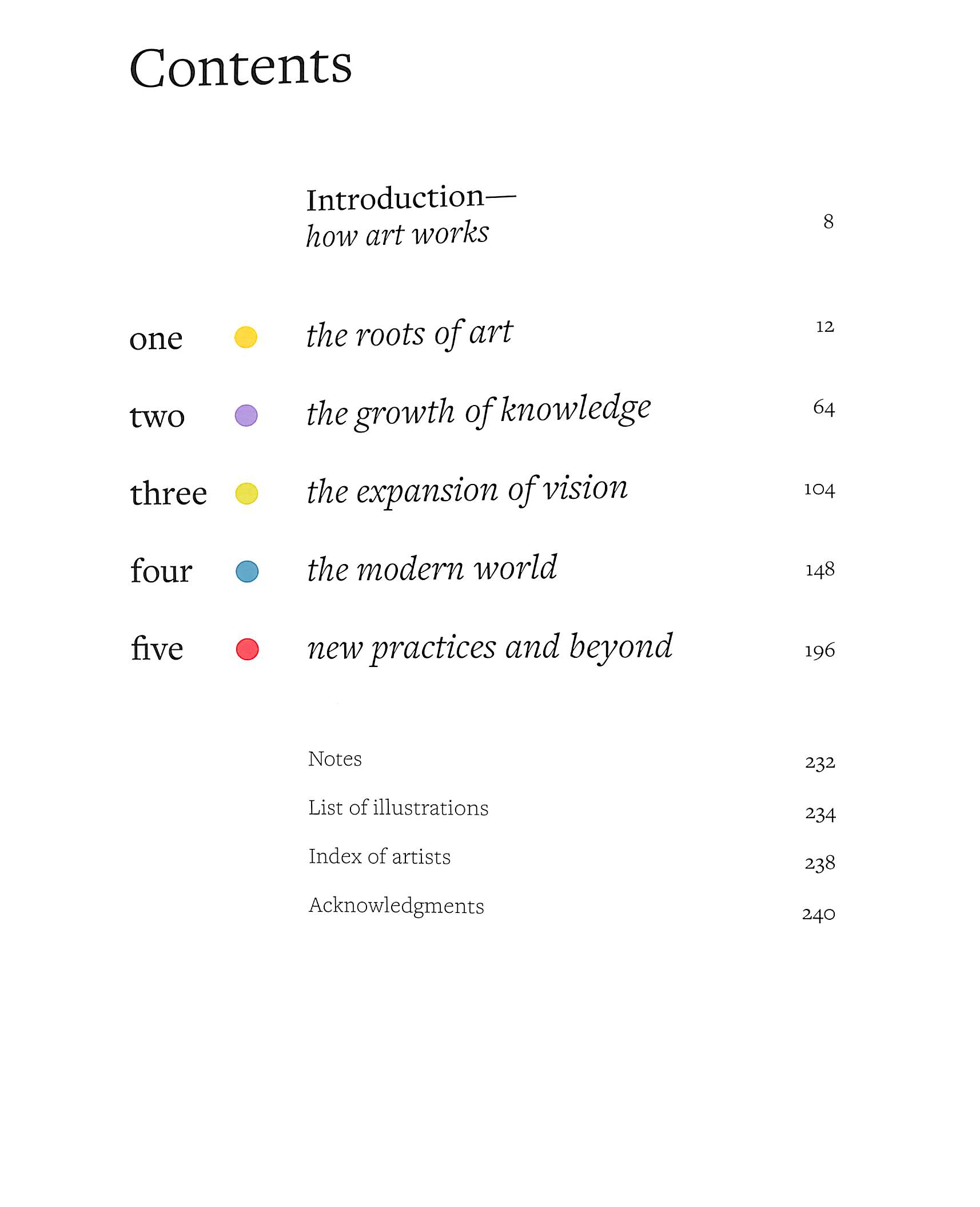Open the Index of artists entry

[380, 856]
